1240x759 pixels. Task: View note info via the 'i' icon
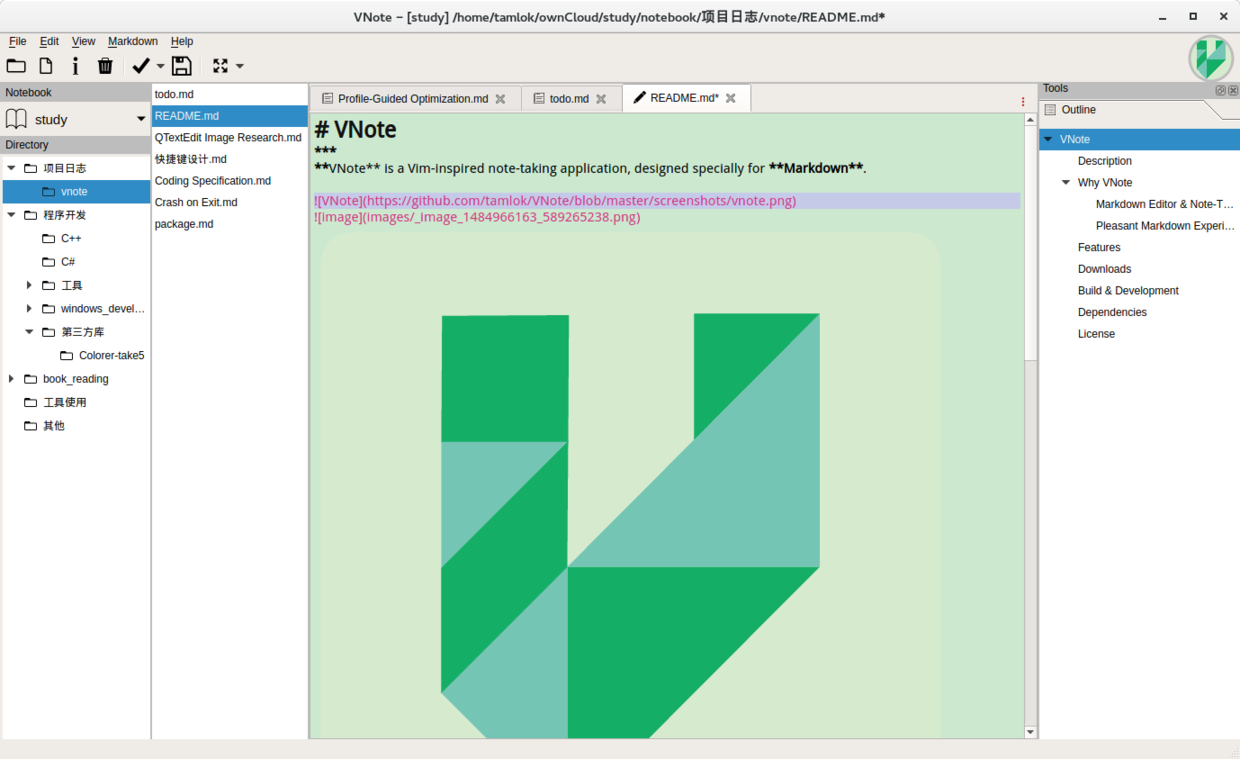click(75, 65)
